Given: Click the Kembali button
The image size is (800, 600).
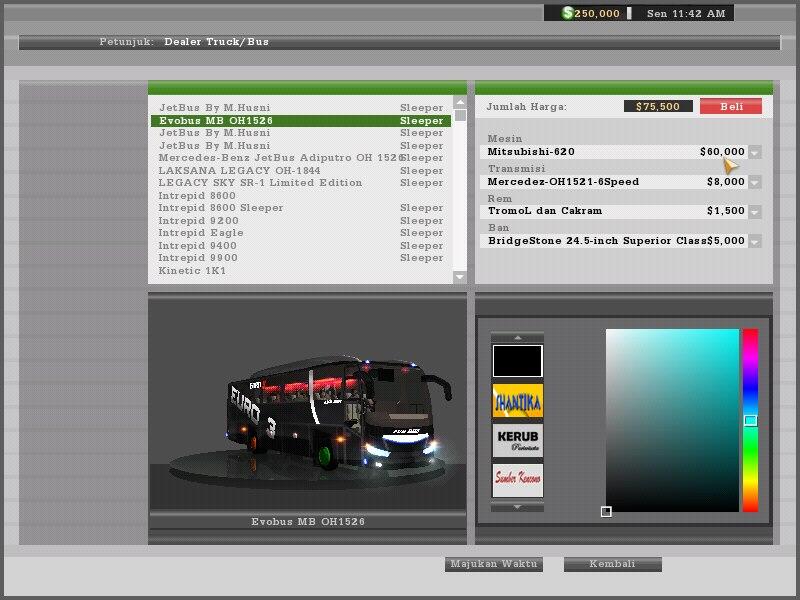Looking at the screenshot, I should (613, 563).
